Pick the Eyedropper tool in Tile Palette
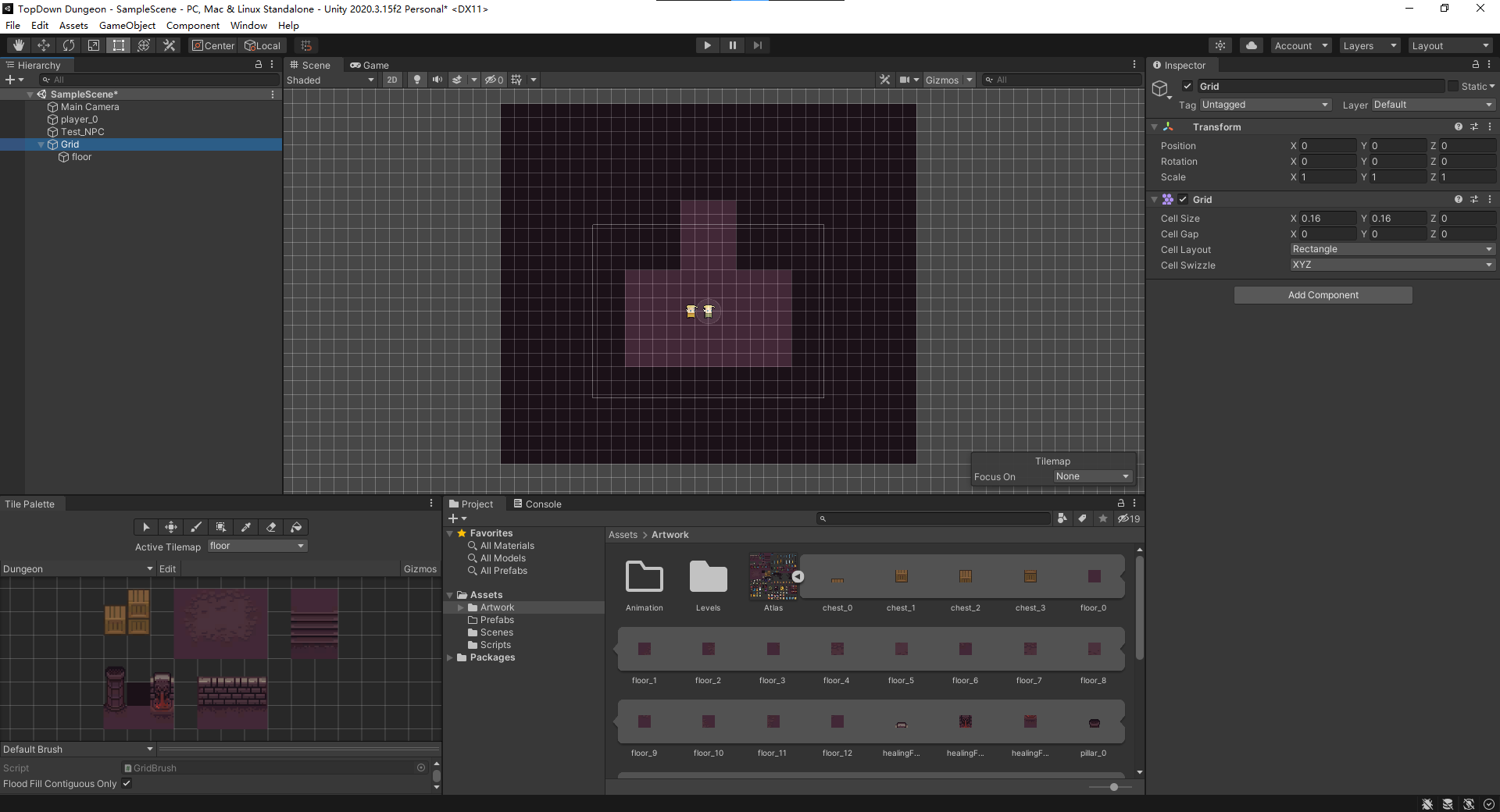The height and width of the screenshot is (812, 1500). point(246,527)
